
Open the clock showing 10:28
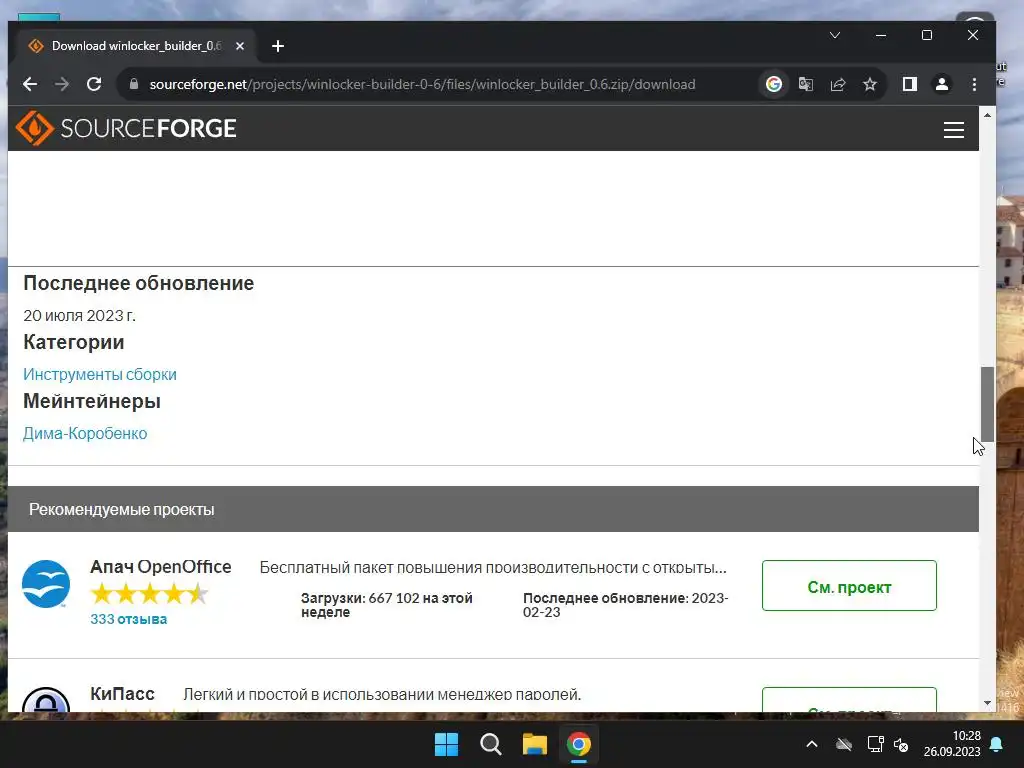[952, 744]
